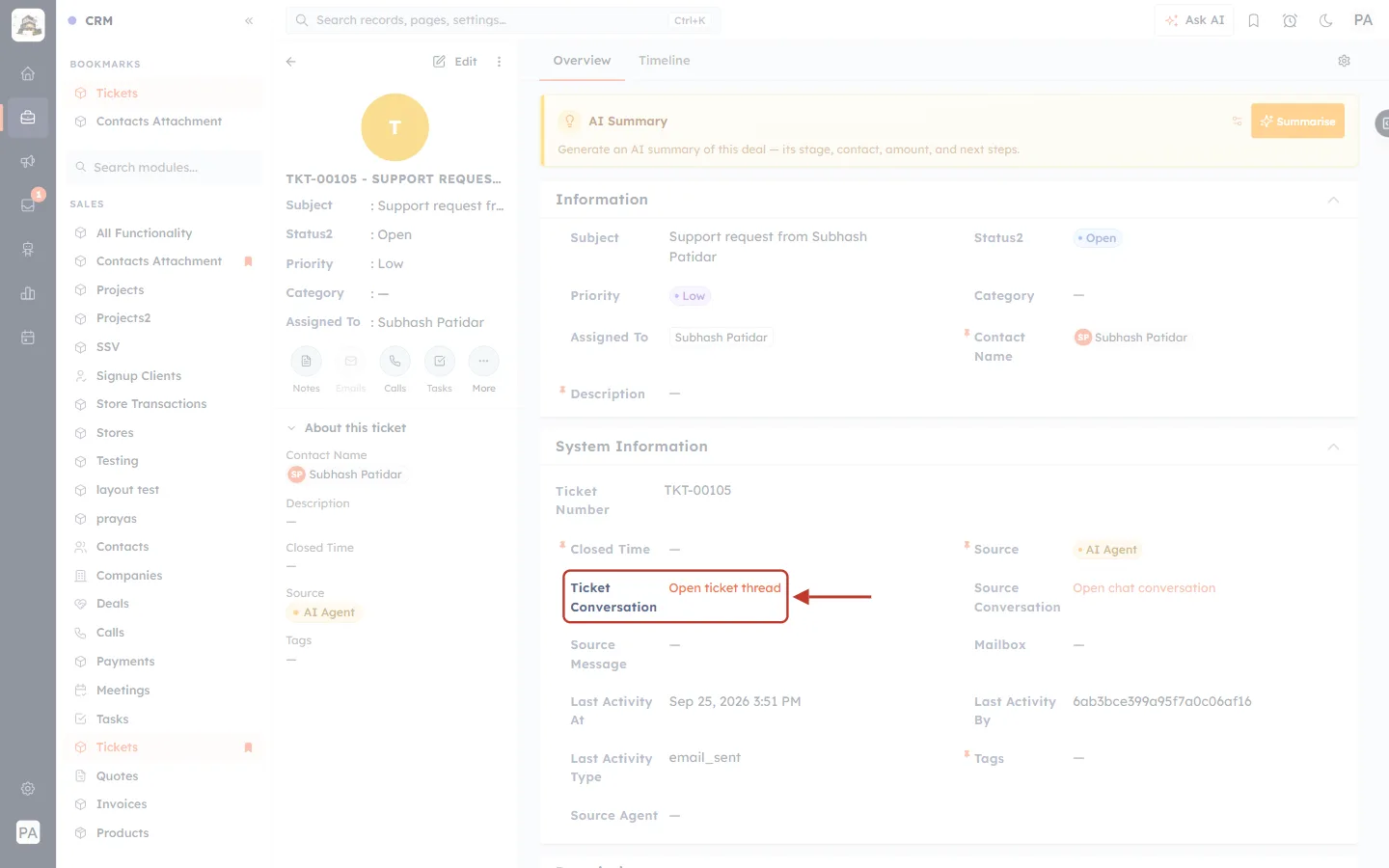This screenshot has height=868, width=1389.
Task: Collapse the CRM sidebar with double chevron
Action: point(249,20)
